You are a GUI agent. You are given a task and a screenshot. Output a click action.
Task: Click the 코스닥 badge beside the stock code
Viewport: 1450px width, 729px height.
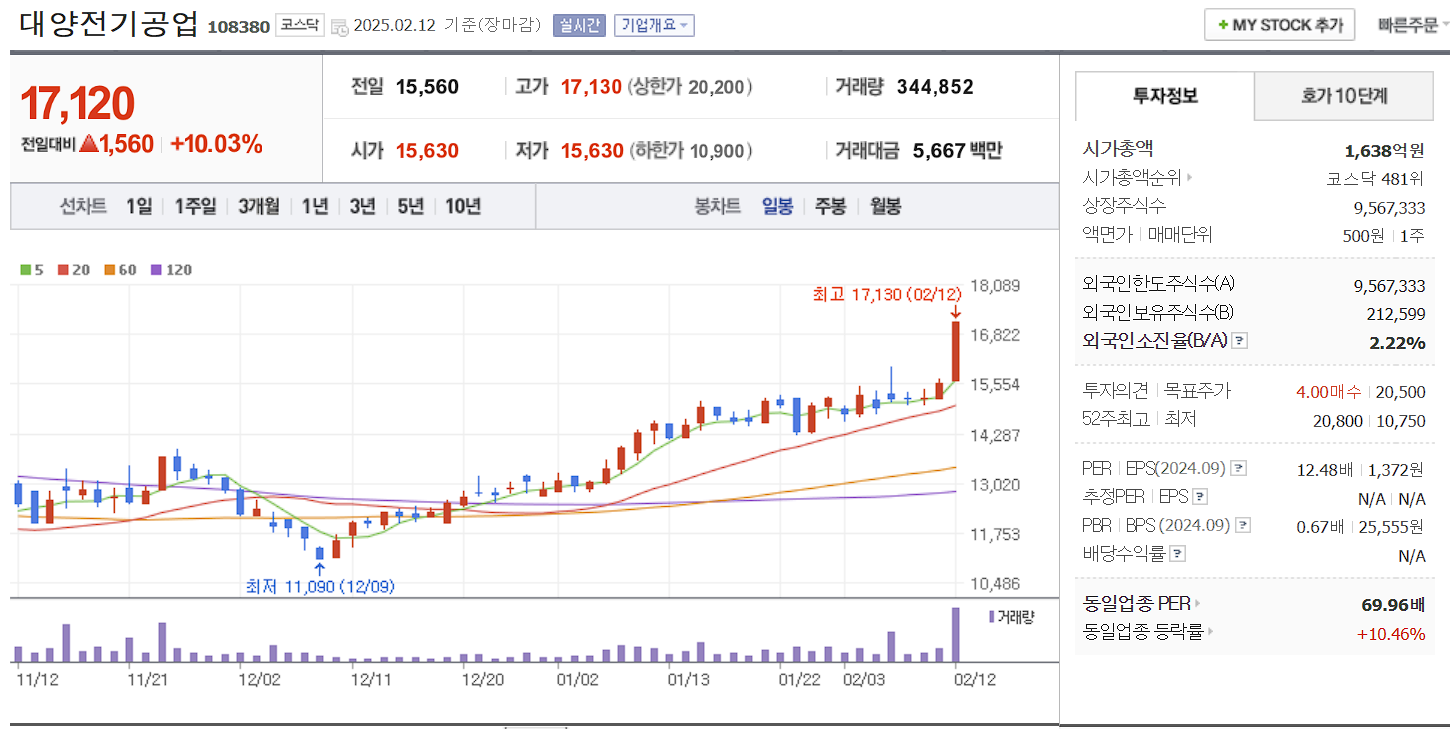299,26
